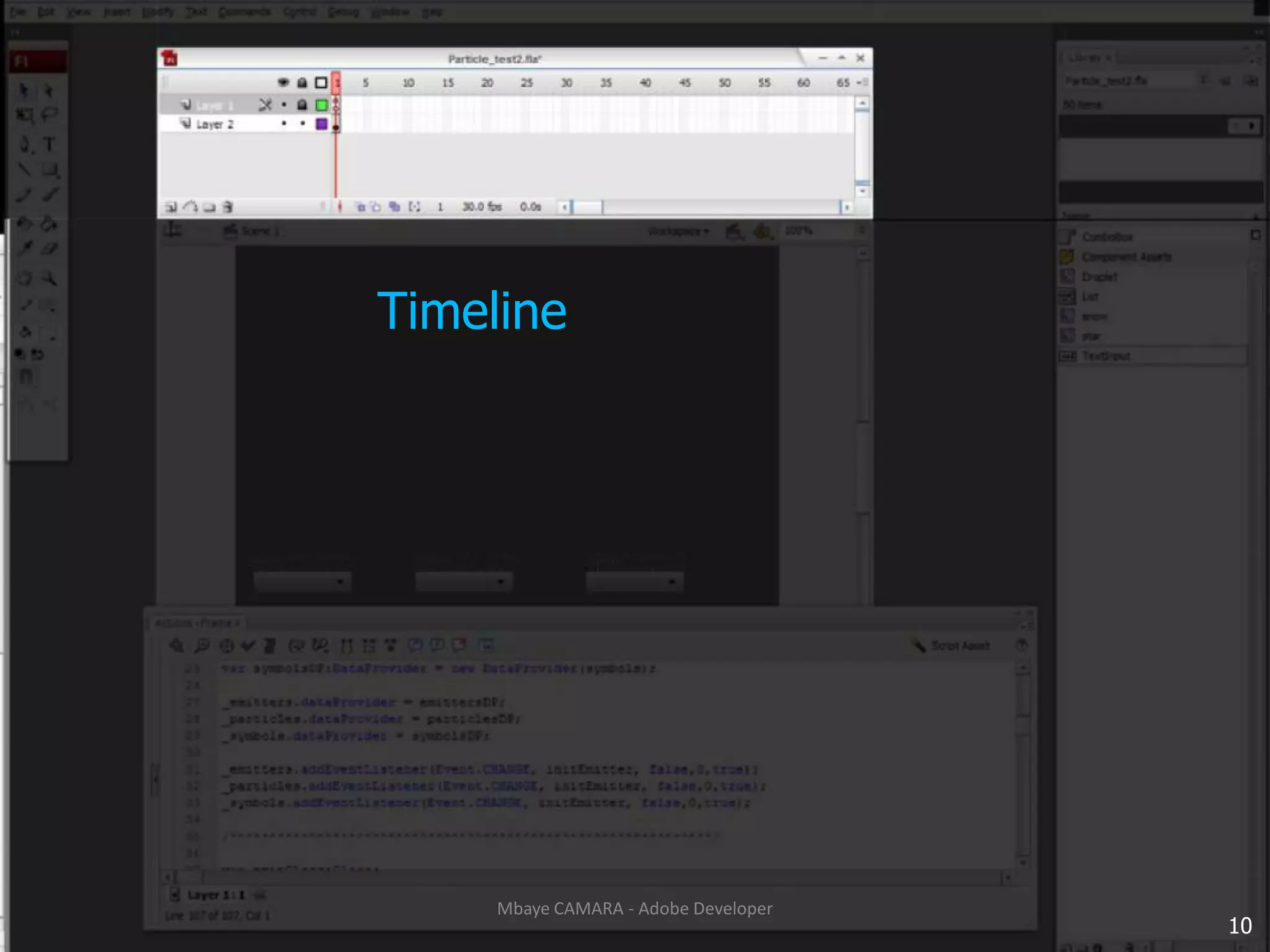Toggle Onion Skin icon
Screen dimensions: 1270x952
(360, 207)
